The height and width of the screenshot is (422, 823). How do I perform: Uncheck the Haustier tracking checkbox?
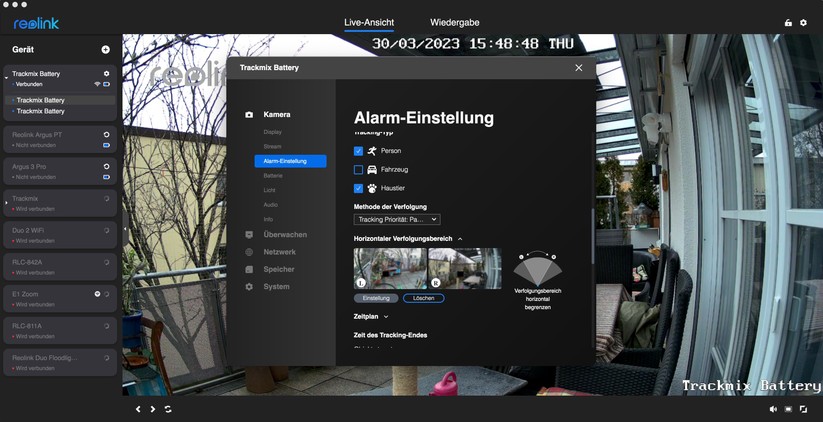[x=358, y=188]
